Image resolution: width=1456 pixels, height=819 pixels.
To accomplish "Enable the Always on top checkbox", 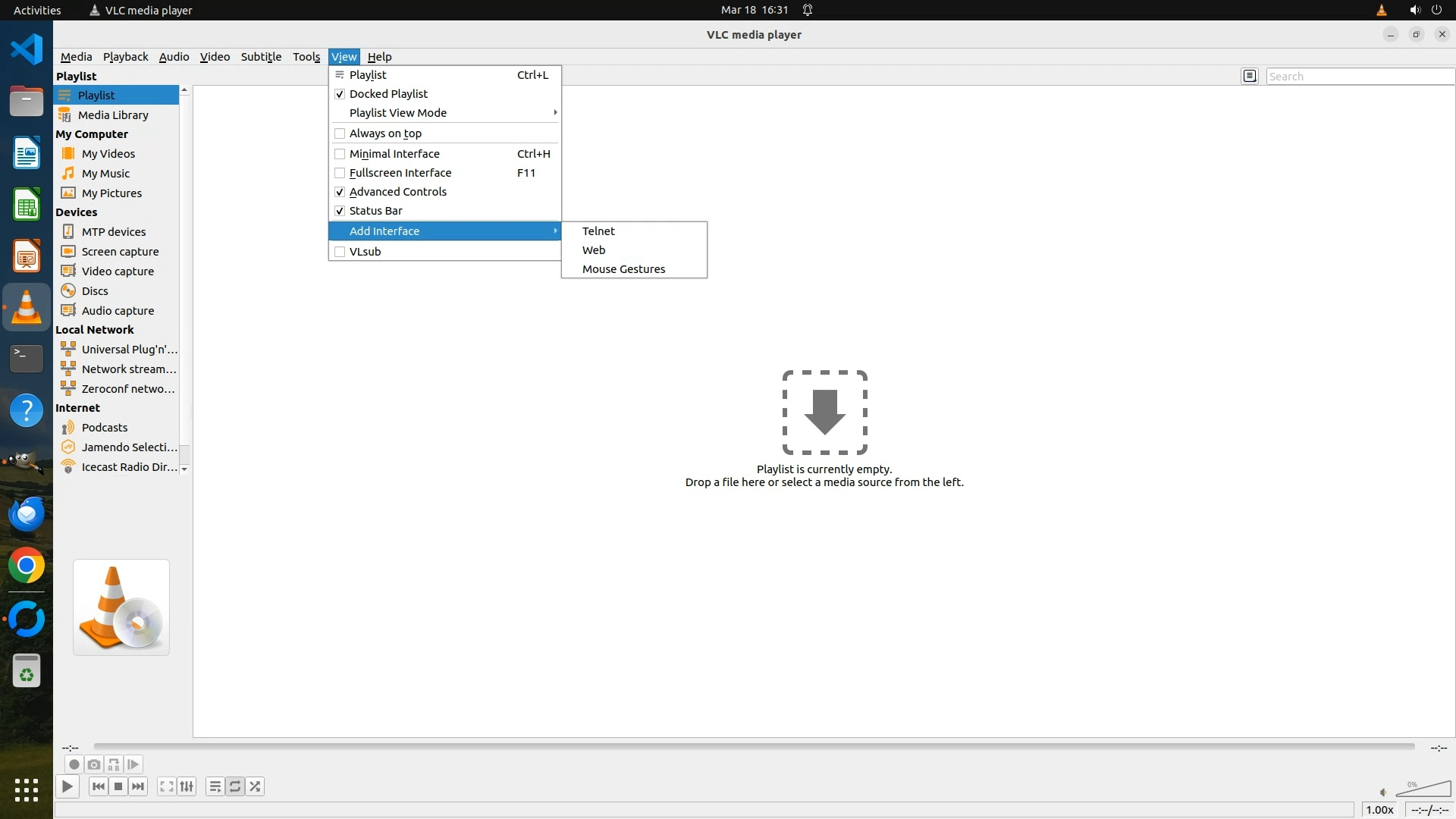I will pos(340,133).
